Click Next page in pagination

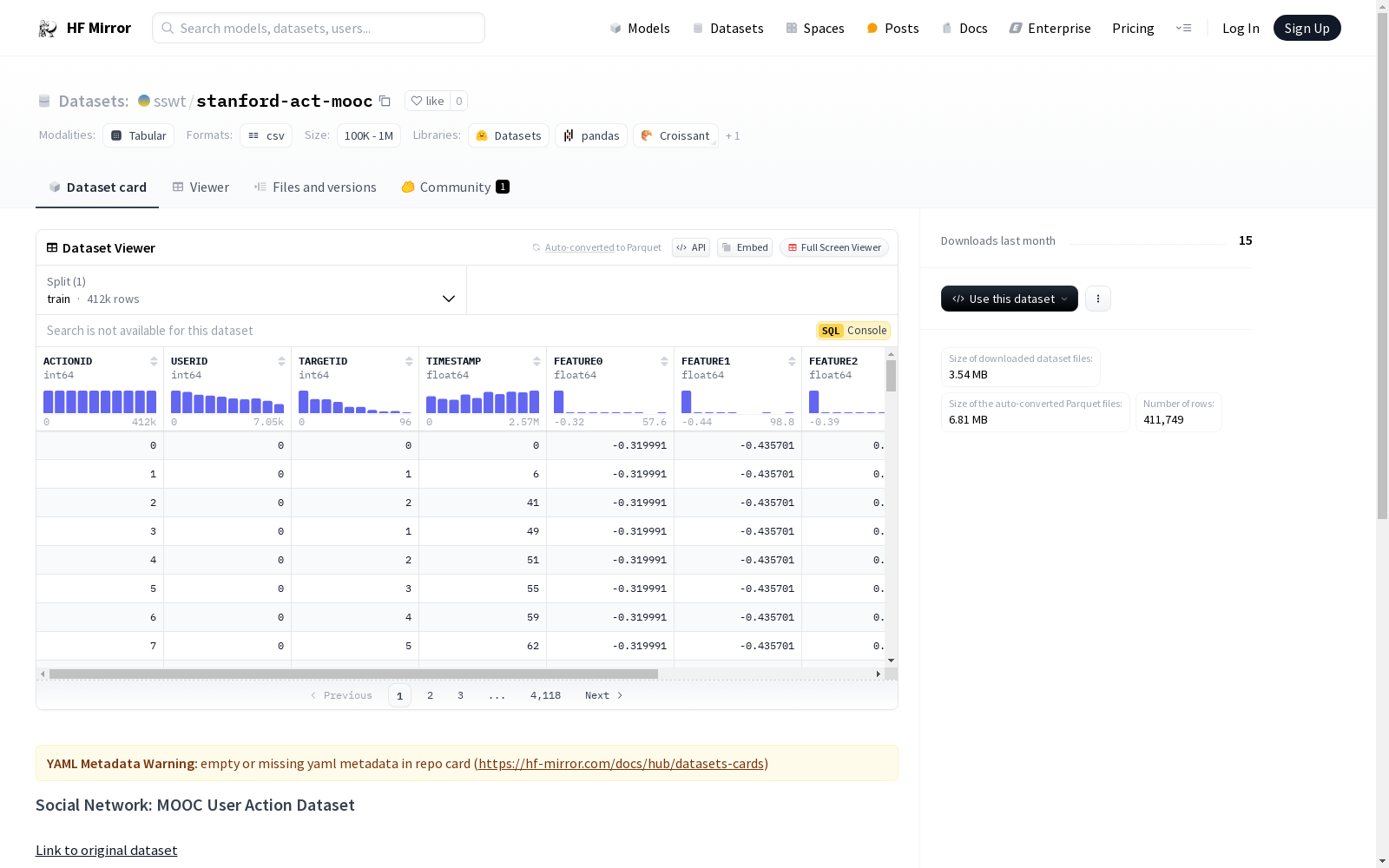[x=603, y=695]
